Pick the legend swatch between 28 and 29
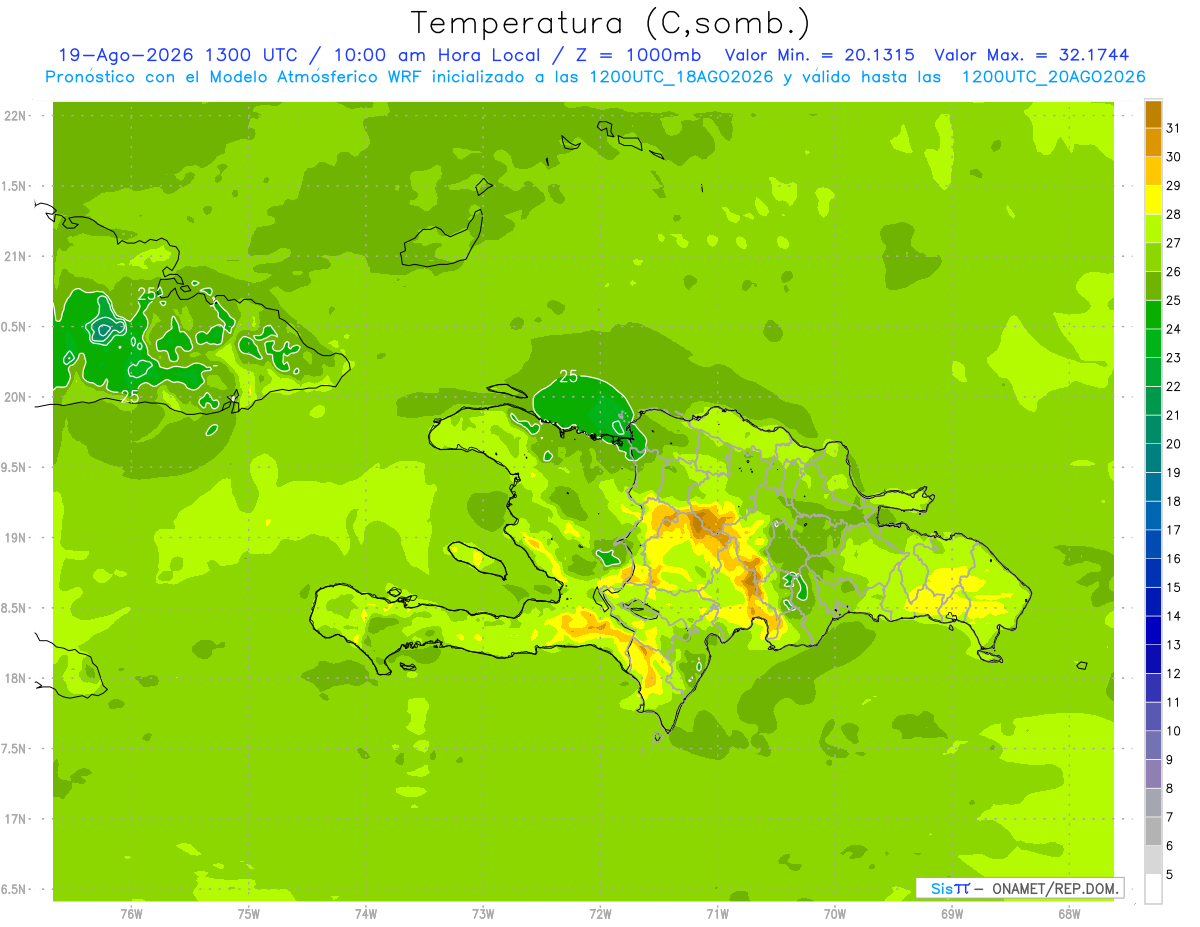Viewport: 1200px width, 927px height. pos(1153,200)
